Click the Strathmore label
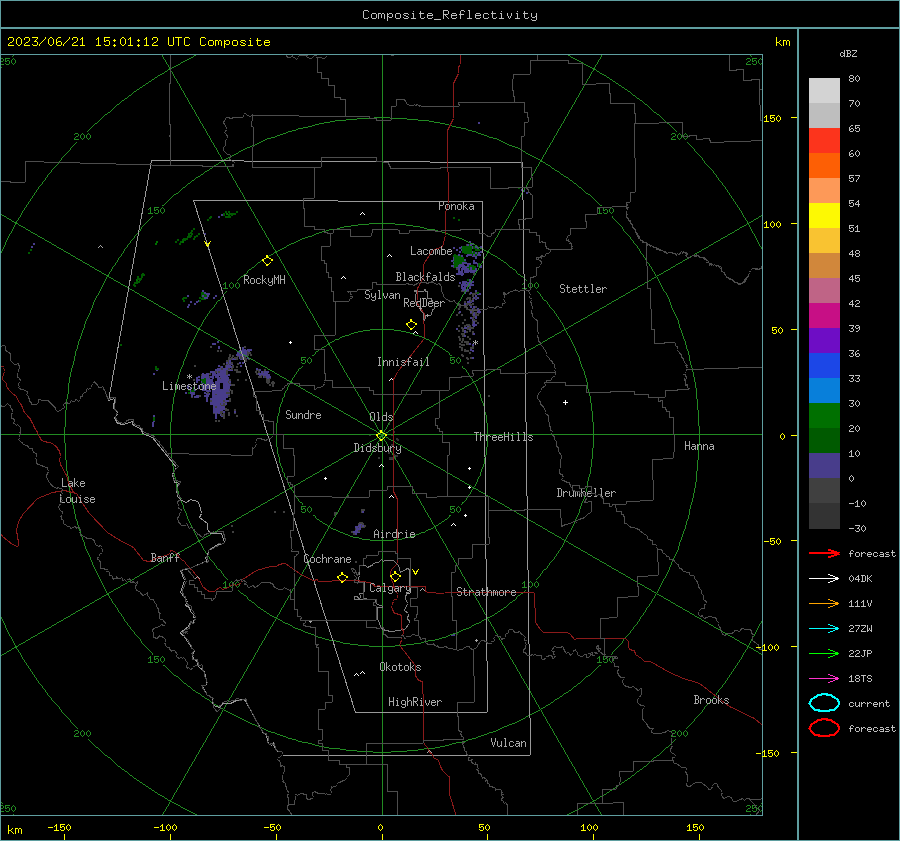 click(x=486, y=592)
